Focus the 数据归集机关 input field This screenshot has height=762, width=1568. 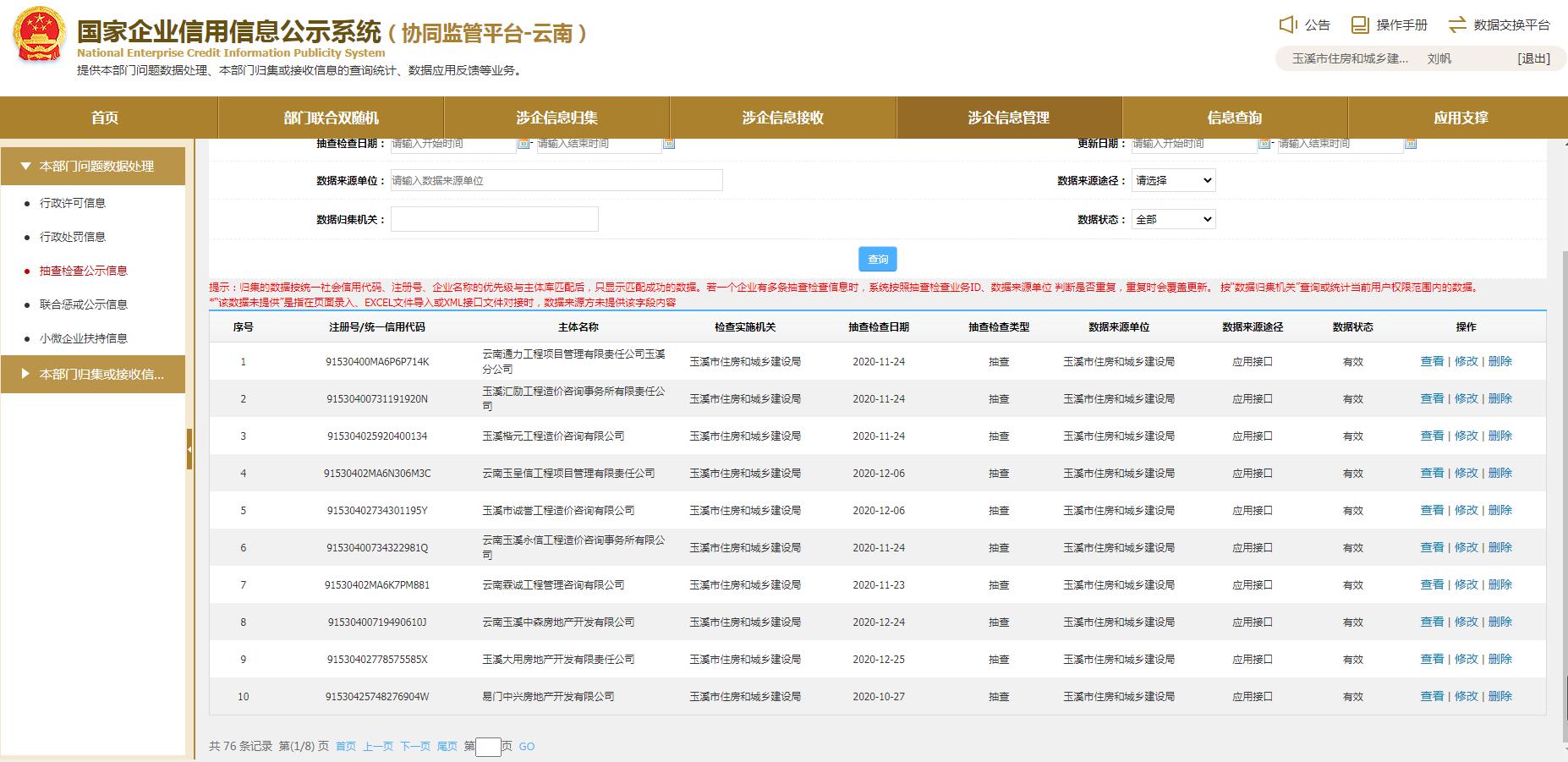[494, 219]
